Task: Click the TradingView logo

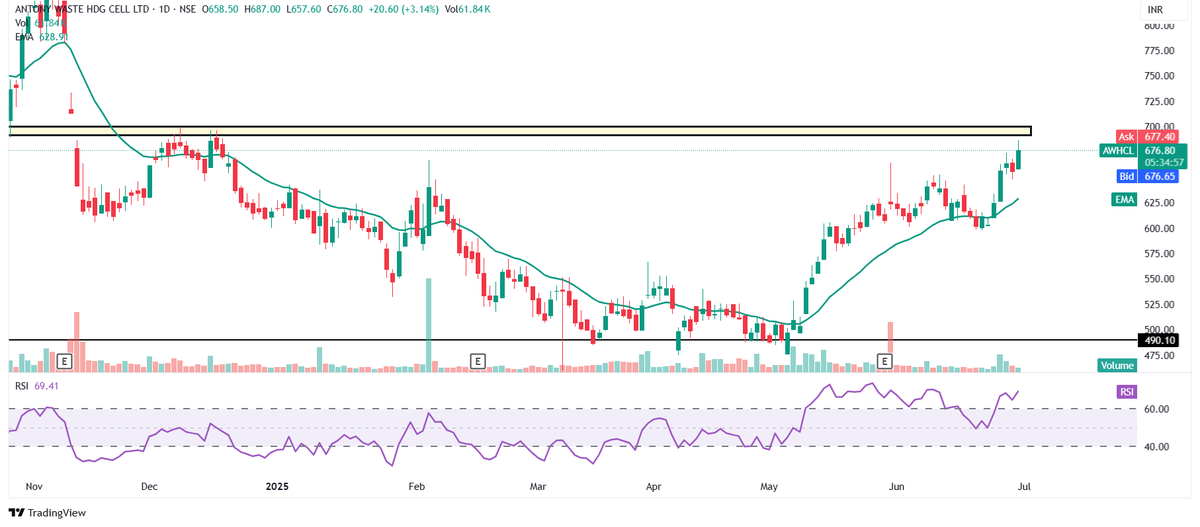Action: (x=47, y=512)
